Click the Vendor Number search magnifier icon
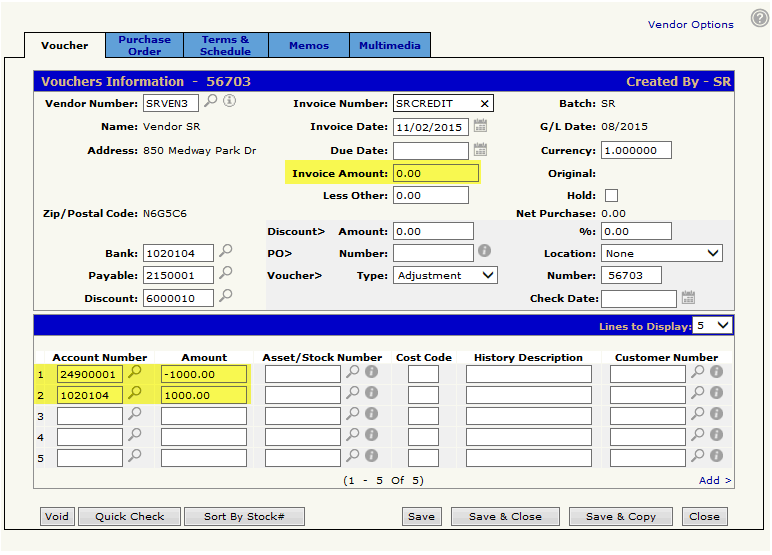 coord(210,102)
